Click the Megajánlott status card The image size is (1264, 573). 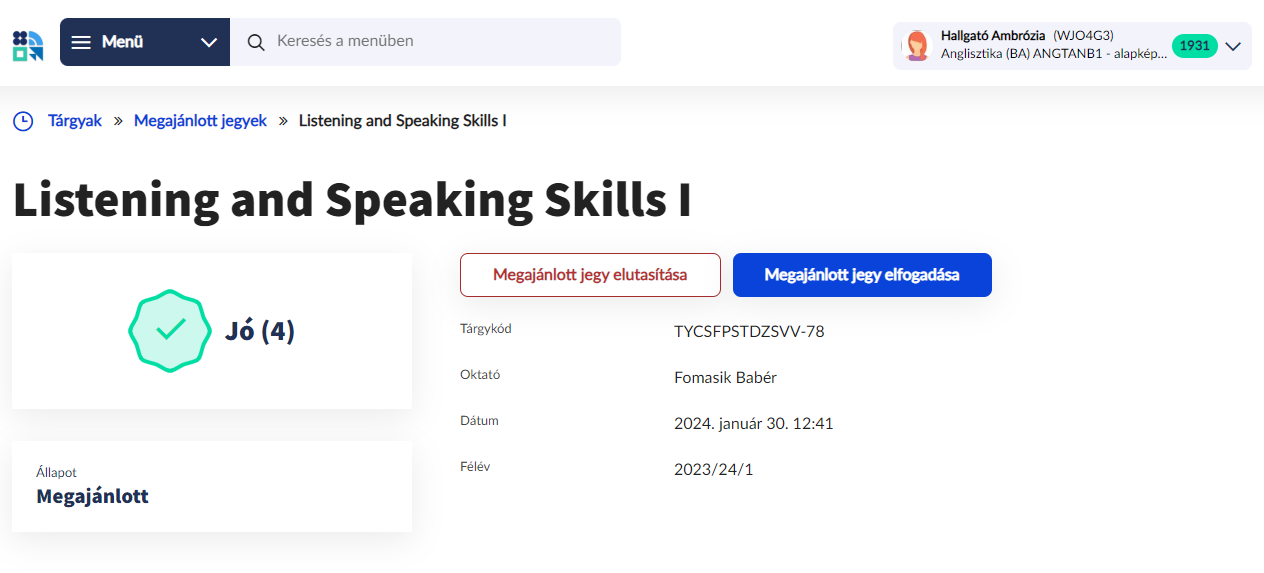[212, 486]
